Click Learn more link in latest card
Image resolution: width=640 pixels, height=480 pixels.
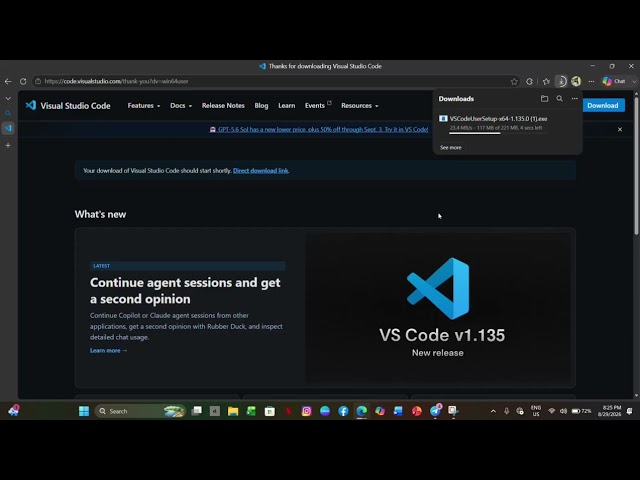point(109,350)
